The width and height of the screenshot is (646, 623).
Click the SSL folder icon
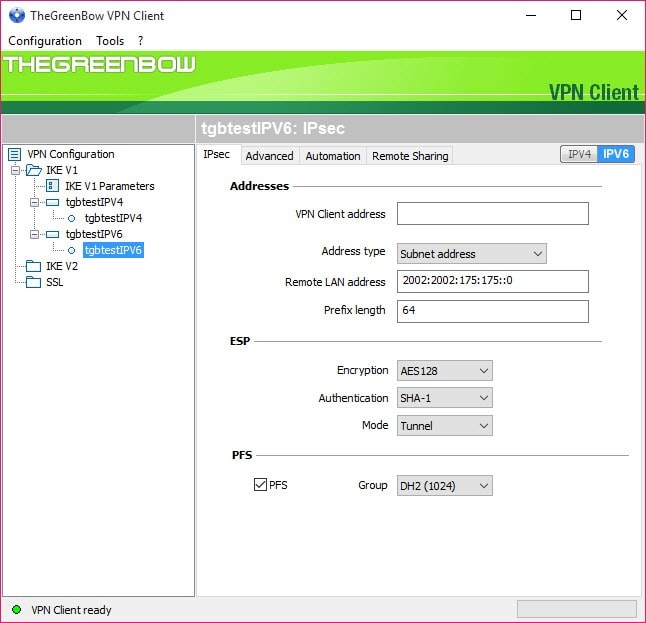pyautogui.click(x=33, y=282)
